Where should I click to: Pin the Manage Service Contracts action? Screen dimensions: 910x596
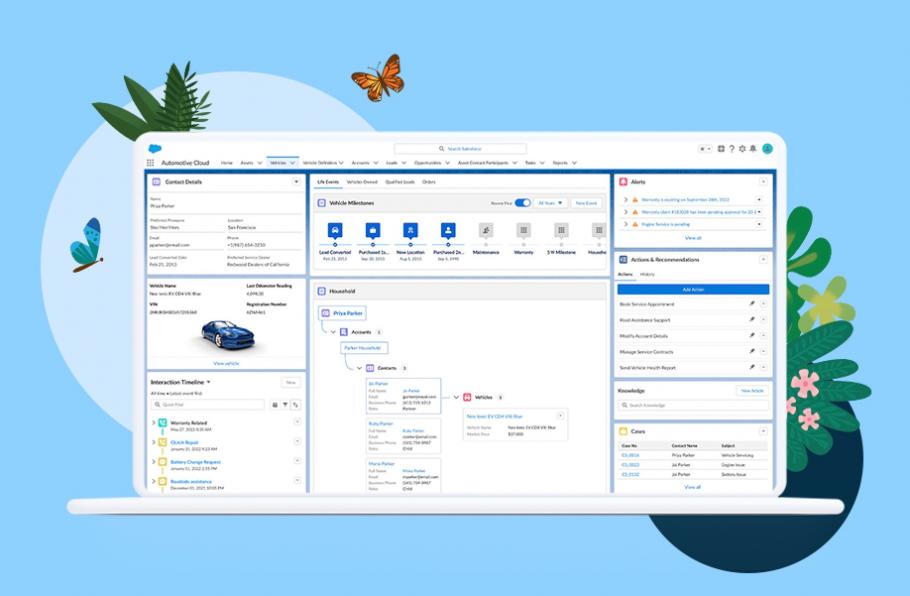[752, 351]
